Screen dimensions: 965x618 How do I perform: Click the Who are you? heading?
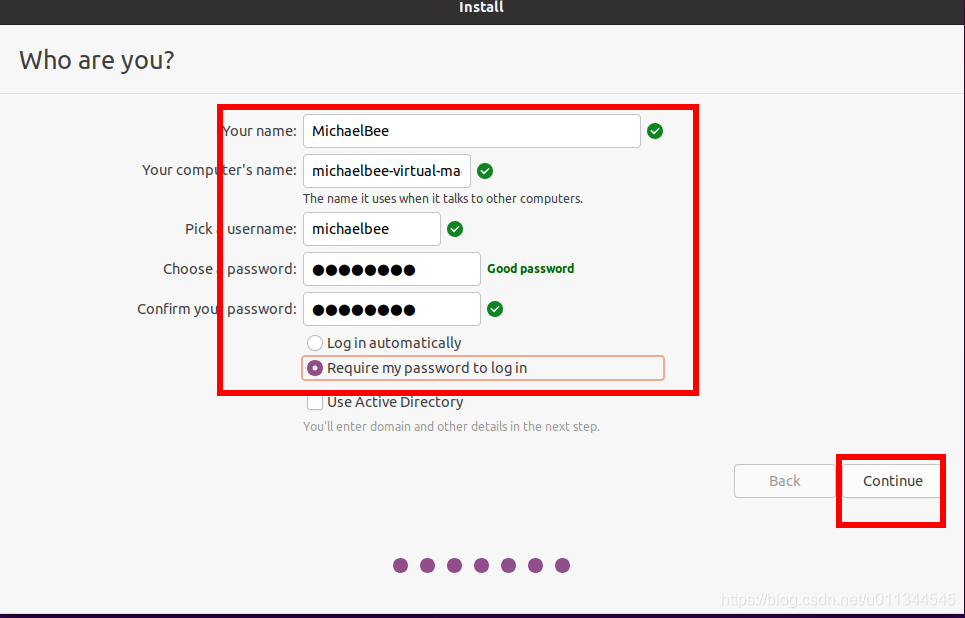pos(97,60)
